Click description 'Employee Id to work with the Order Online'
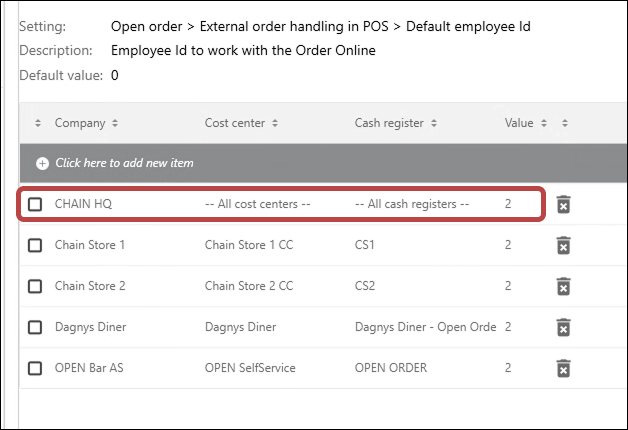Viewport: 628px width, 430px height. [243, 51]
